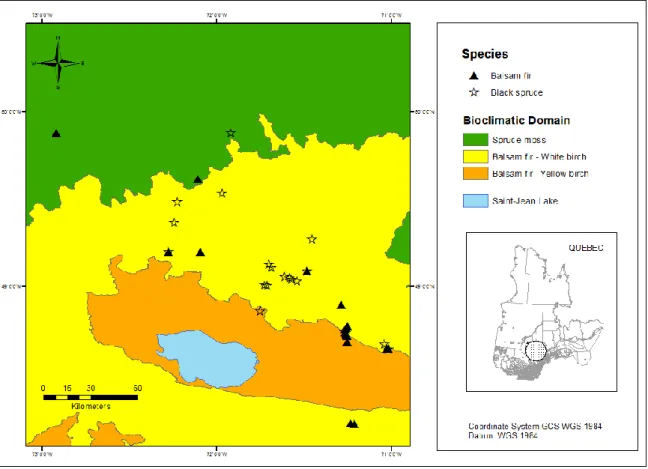648x469 pixels.
Task: Click the 'Bioclimatic Domain' legend heading
Action: coord(517,120)
